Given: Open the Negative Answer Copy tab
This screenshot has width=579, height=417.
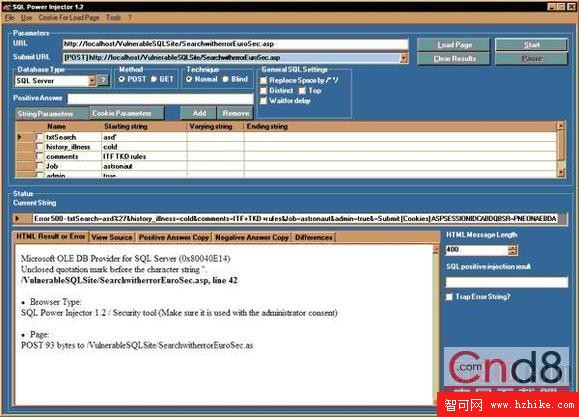Looking at the screenshot, I should (252, 237).
